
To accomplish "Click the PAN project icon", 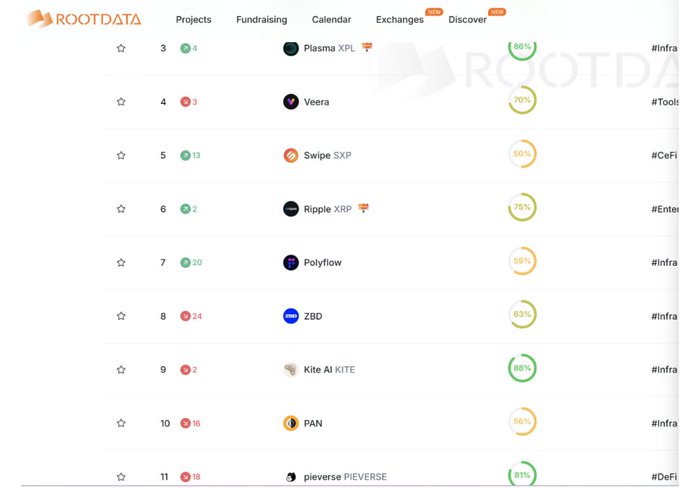I will [x=291, y=423].
